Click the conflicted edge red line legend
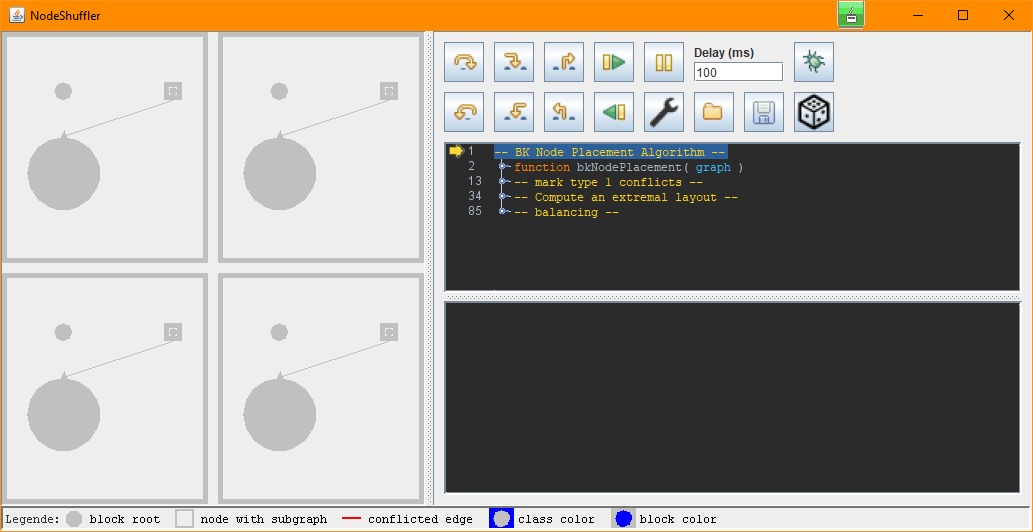 [x=352, y=519]
